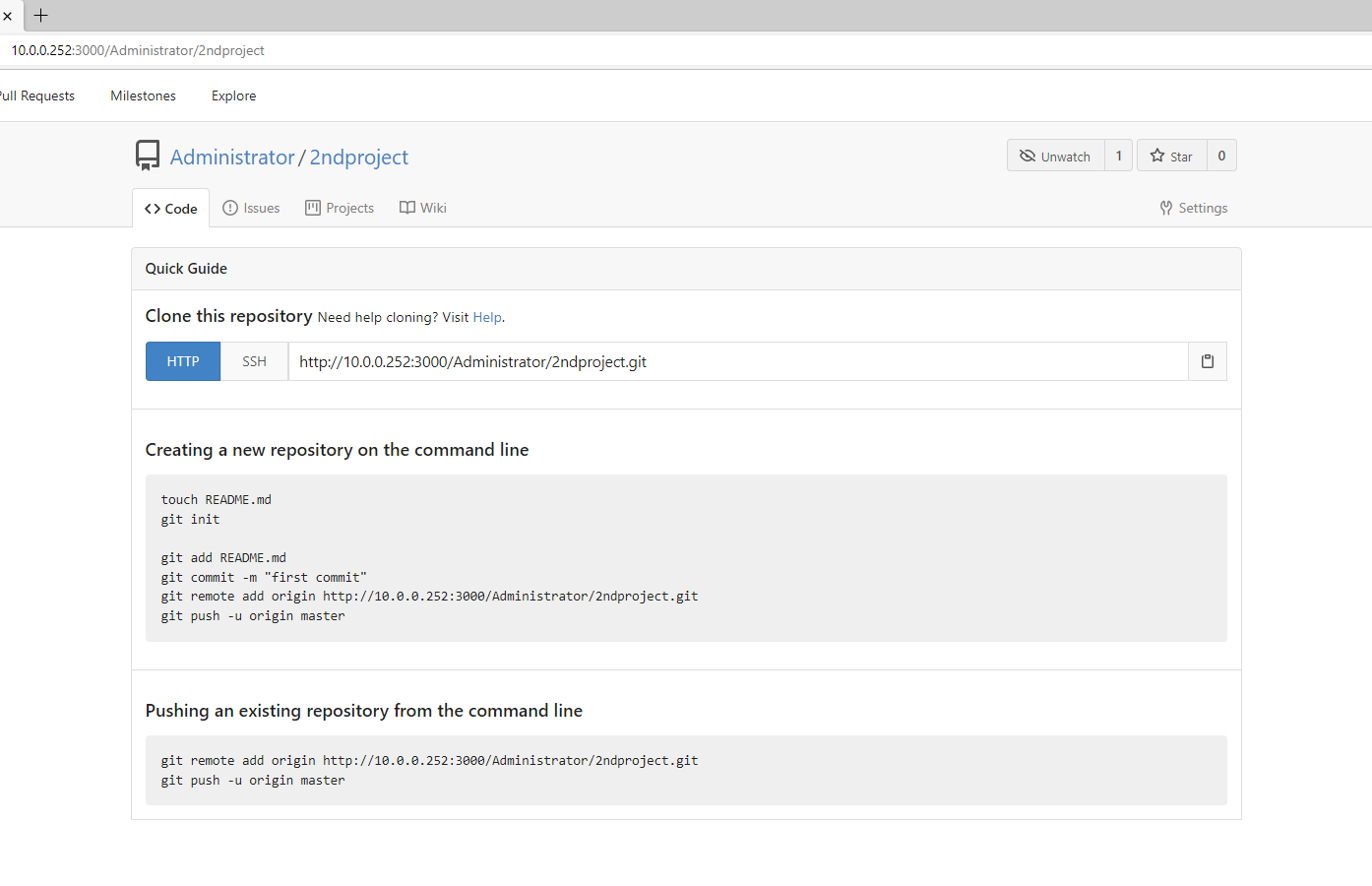The image size is (1372, 886).
Task: Open Milestones in the top navigation
Action: 143,95
